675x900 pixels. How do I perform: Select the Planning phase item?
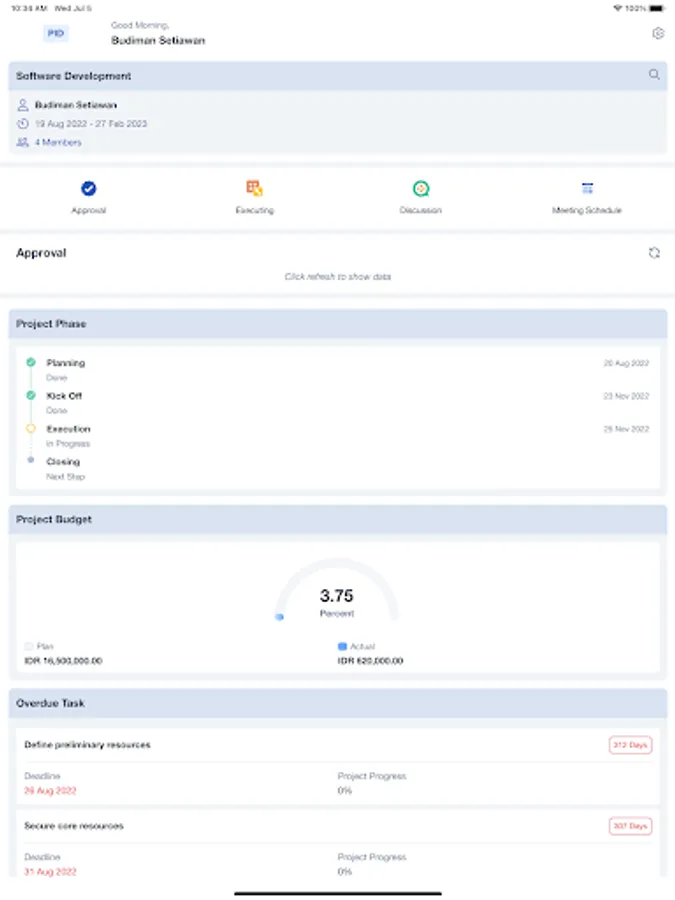point(66,363)
